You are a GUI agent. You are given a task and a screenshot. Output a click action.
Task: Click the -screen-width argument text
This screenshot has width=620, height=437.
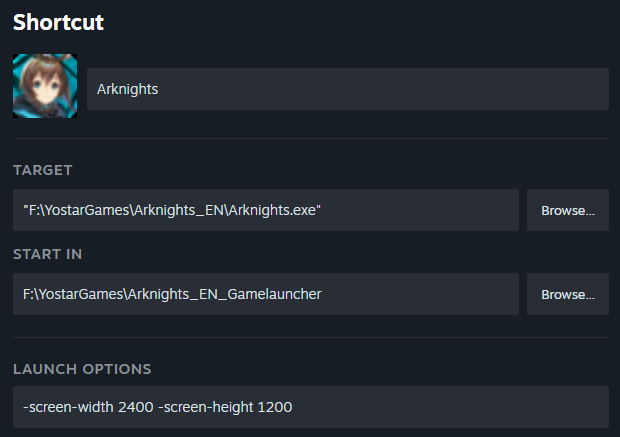(68, 407)
